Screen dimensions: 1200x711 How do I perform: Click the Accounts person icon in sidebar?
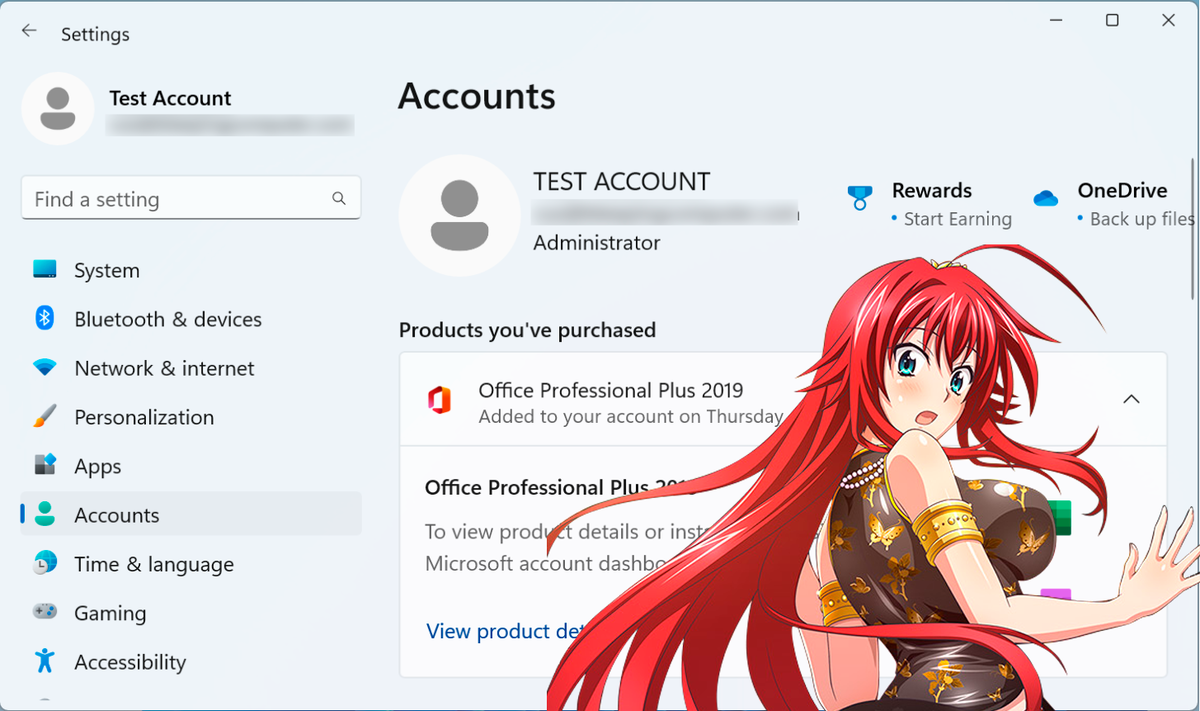click(45, 514)
